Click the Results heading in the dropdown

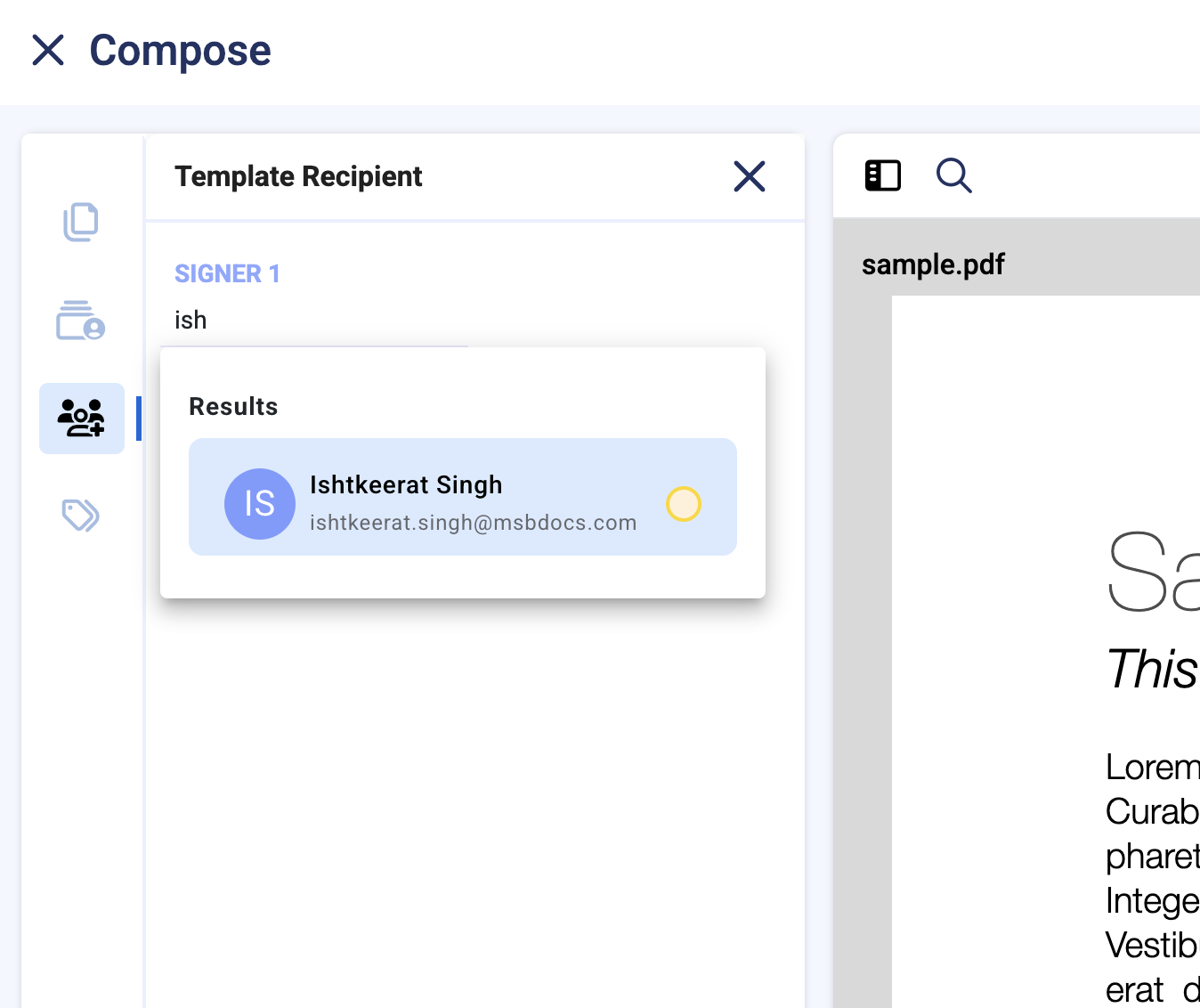tap(233, 407)
